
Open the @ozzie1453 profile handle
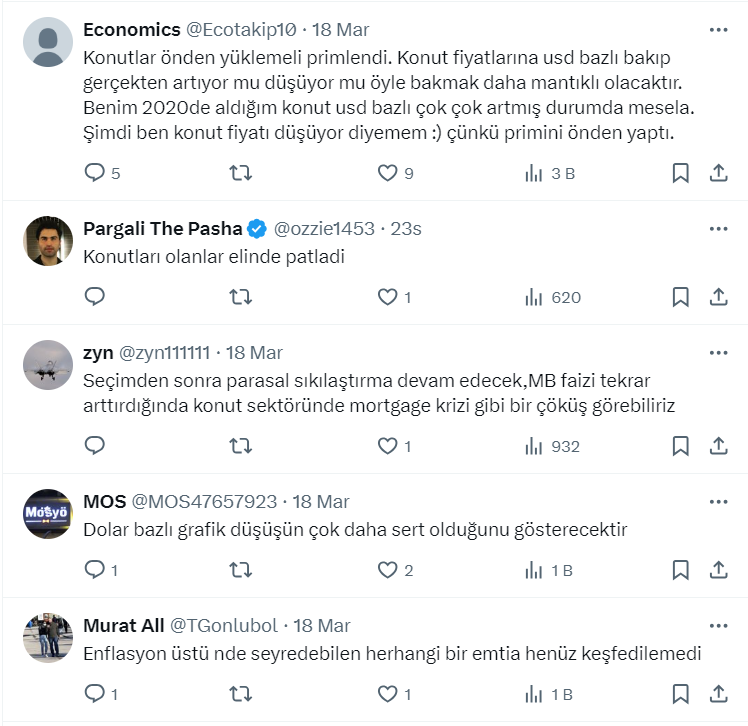(x=324, y=229)
